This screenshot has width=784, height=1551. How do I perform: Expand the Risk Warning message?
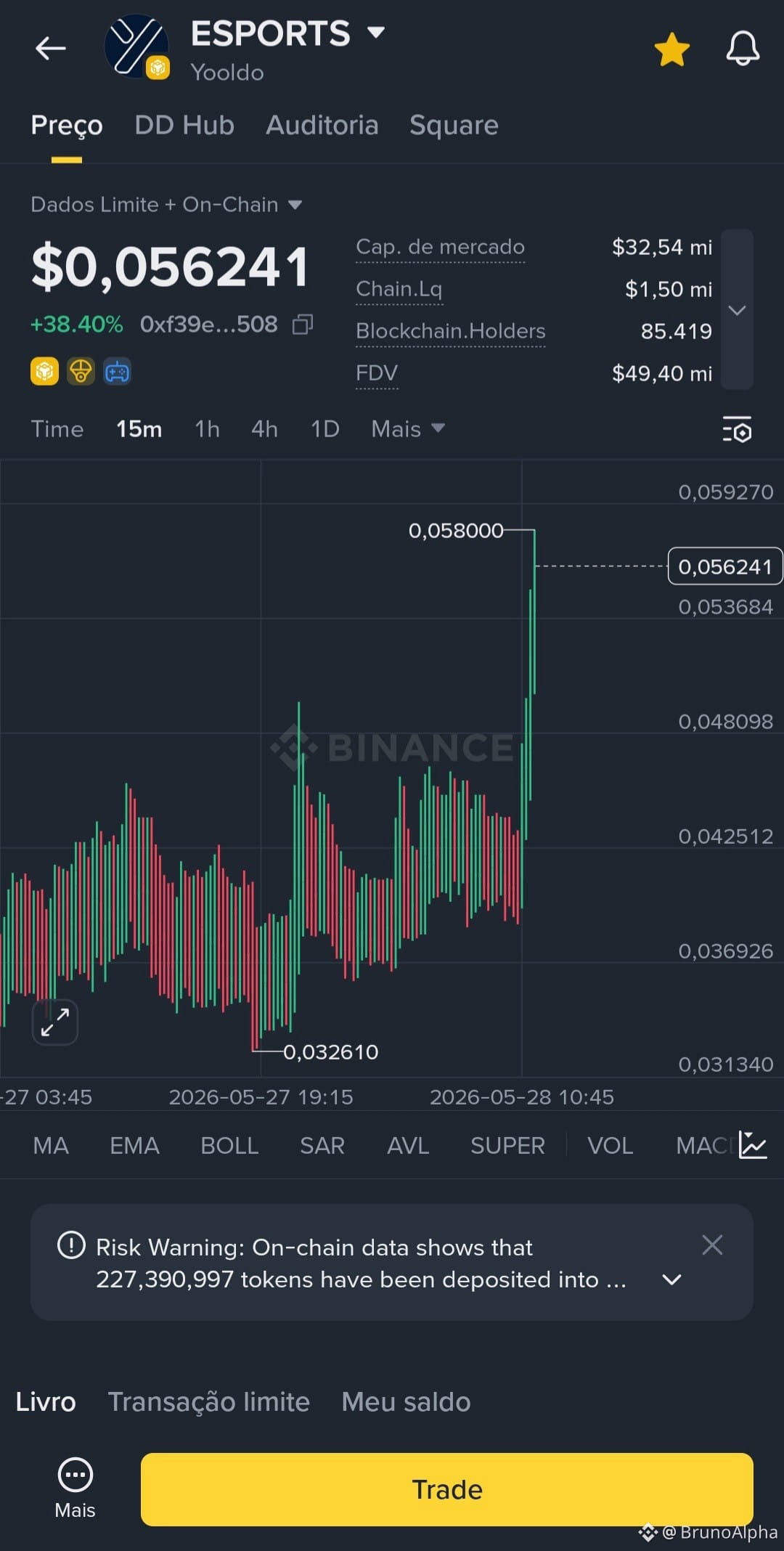pos(672,1279)
